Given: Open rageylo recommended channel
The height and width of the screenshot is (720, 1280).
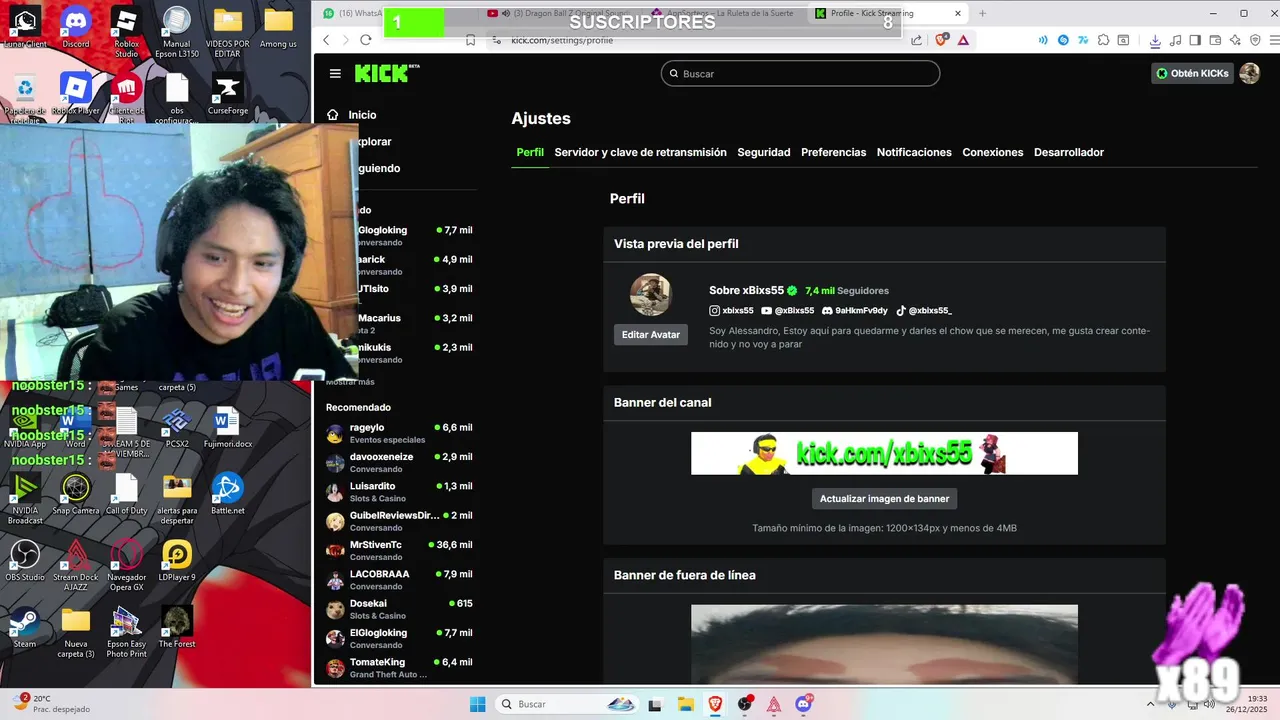Looking at the screenshot, I should (399, 433).
